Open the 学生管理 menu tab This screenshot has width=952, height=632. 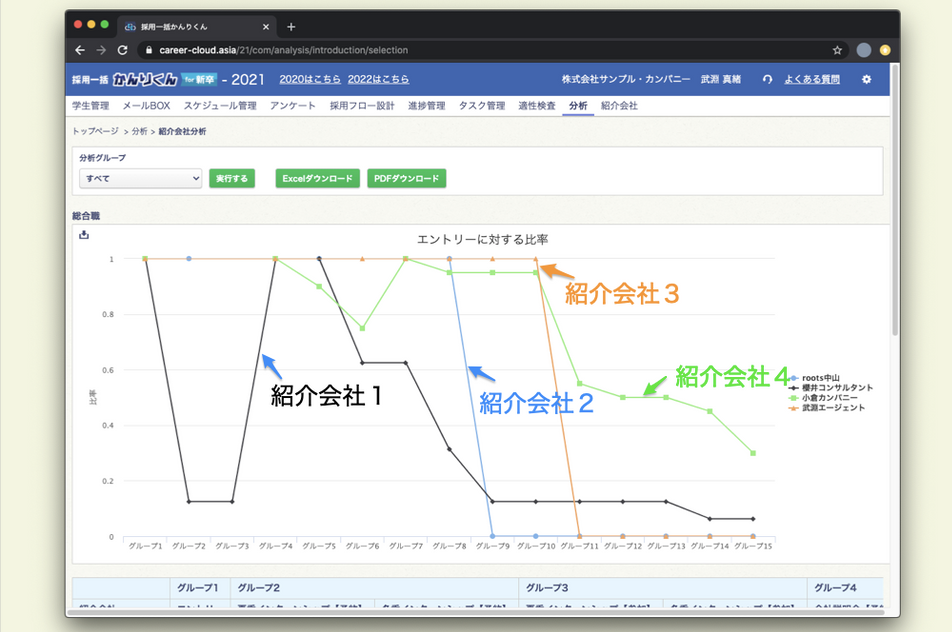91,105
